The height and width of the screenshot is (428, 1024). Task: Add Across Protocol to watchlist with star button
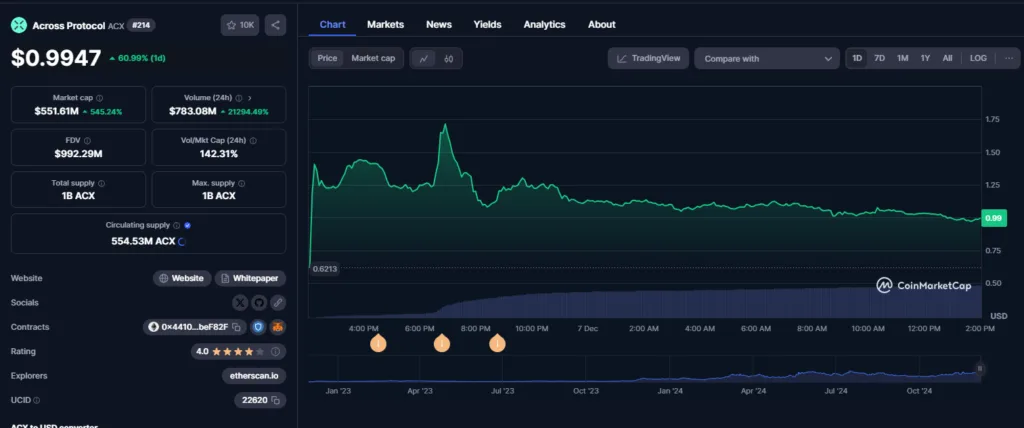(240, 25)
